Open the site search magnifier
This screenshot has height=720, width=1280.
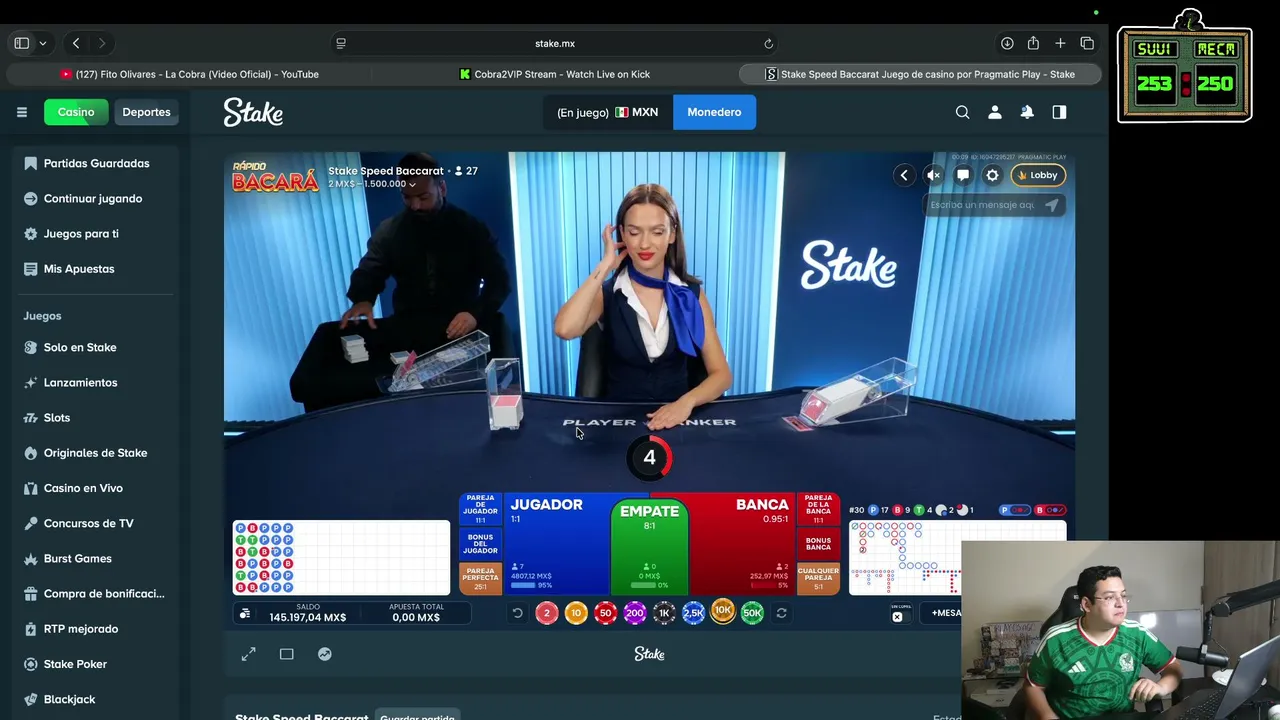(x=962, y=112)
